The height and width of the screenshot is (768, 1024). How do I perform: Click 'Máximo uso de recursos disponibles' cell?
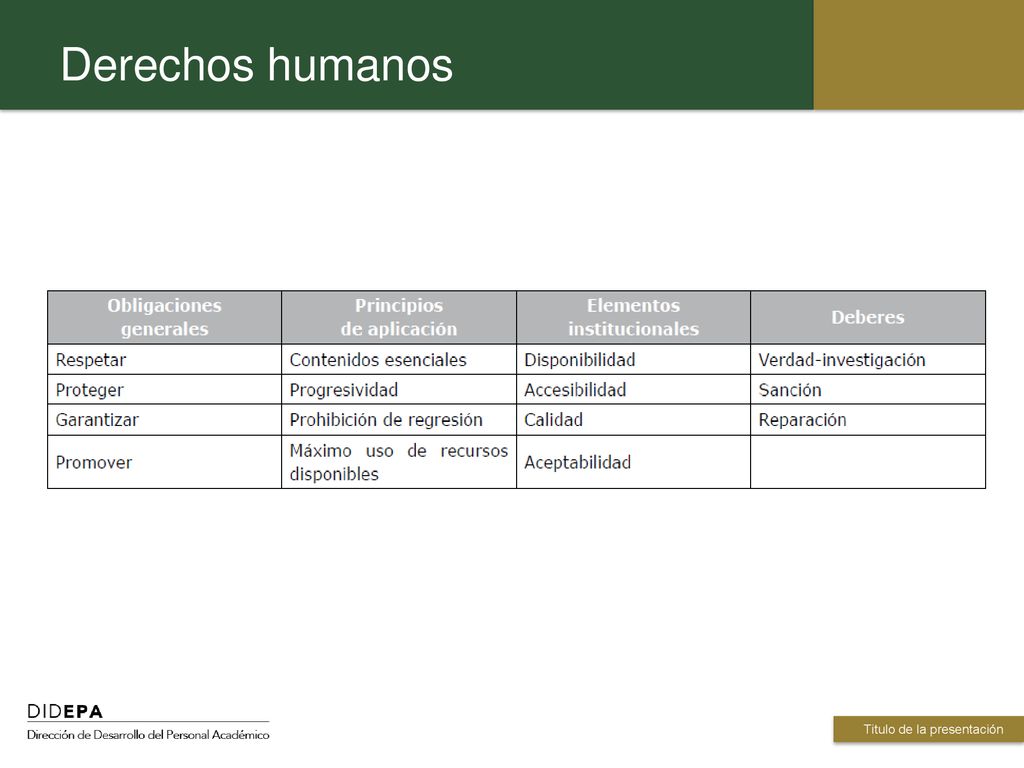[x=399, y=462]
